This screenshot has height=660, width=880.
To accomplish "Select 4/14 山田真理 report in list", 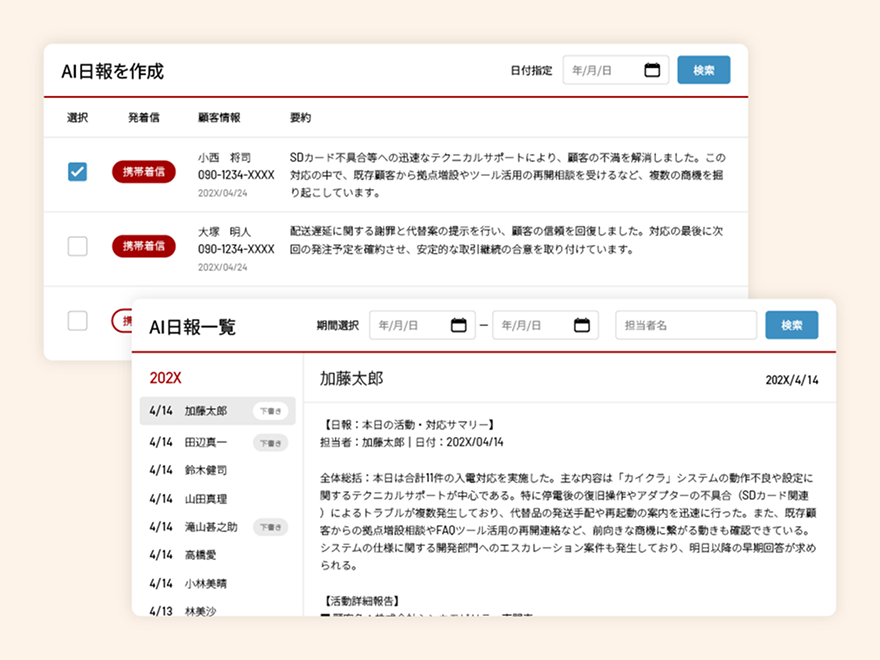I will coord(218,498).
